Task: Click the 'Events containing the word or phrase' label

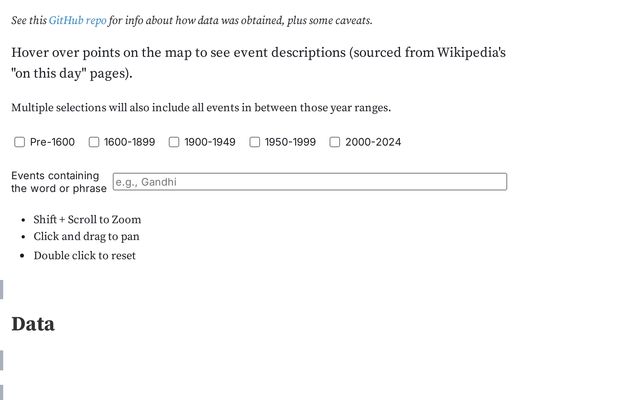Action: click(x=58, y=182)
